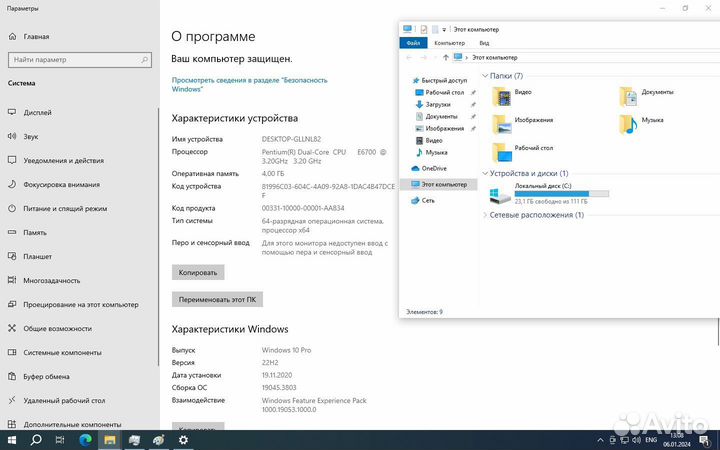This screenshot has width=720, height=450.
Task: Click Explorer Back navigation arrow
Action: (409, 57)
